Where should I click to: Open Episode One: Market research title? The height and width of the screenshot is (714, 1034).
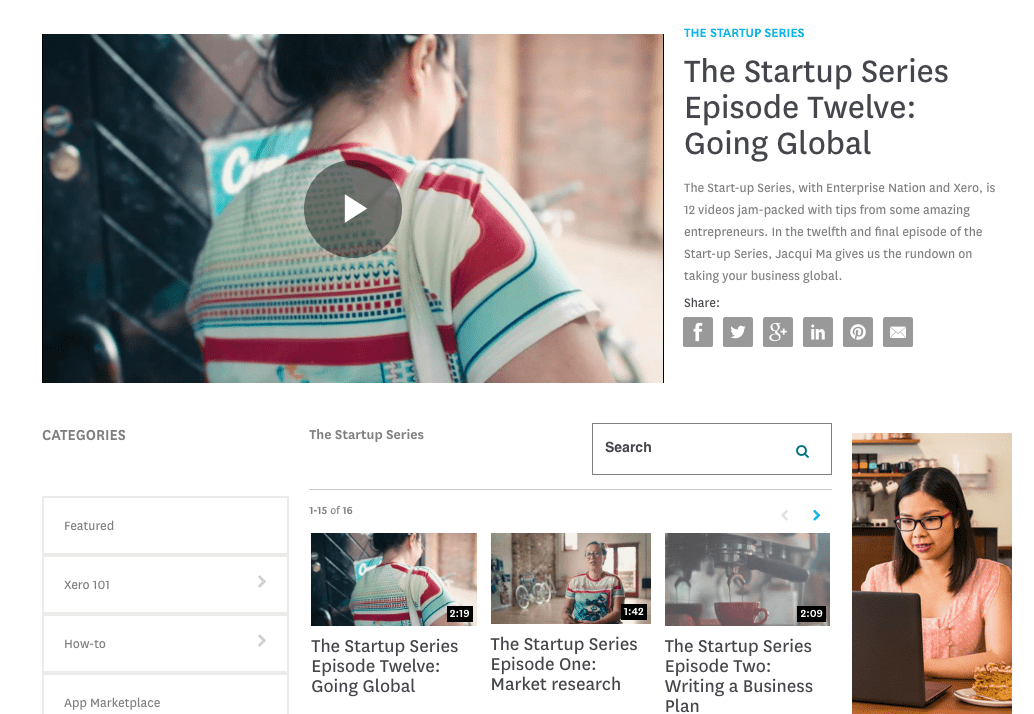click(x=564, y=664)
